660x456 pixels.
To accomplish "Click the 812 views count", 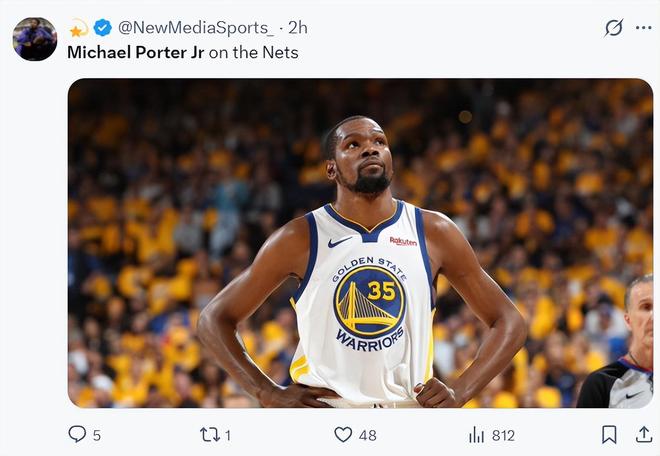I will click(x=503, y=435).
